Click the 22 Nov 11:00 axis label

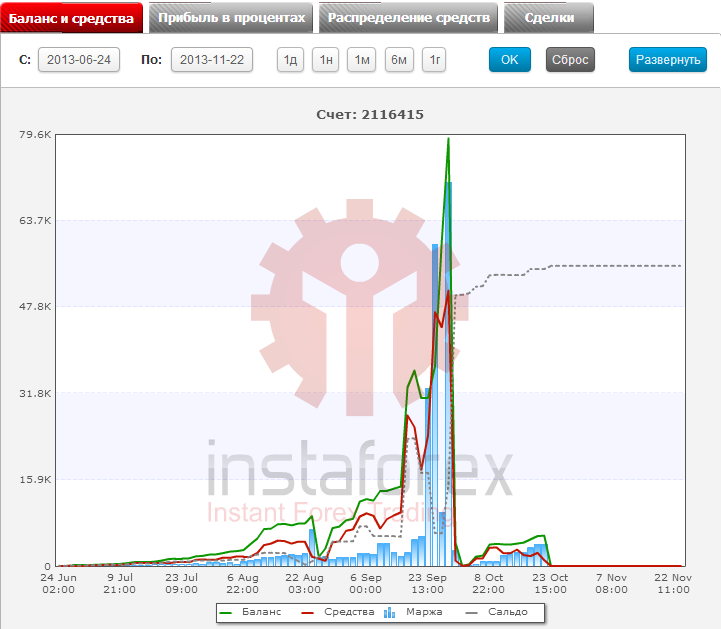673,583
